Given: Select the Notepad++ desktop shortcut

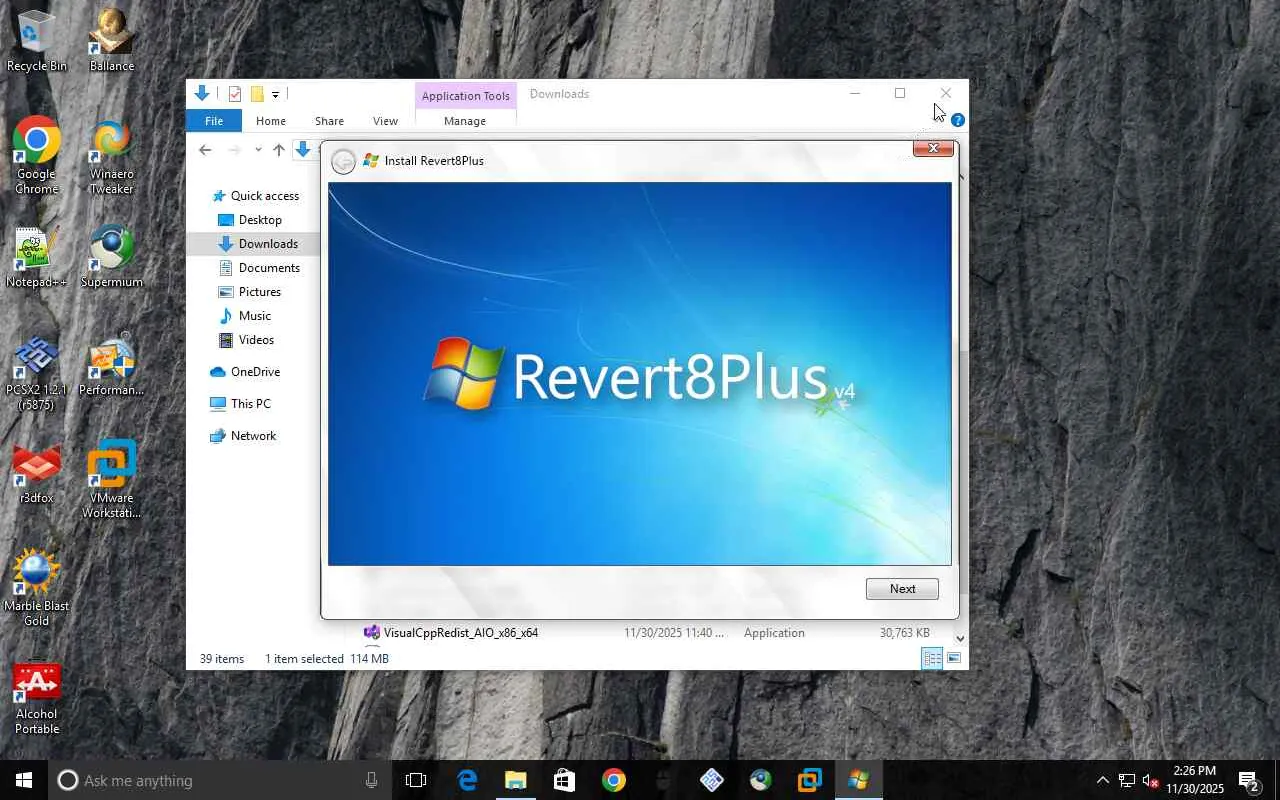Looking at the screenshot, I should 37,258.
